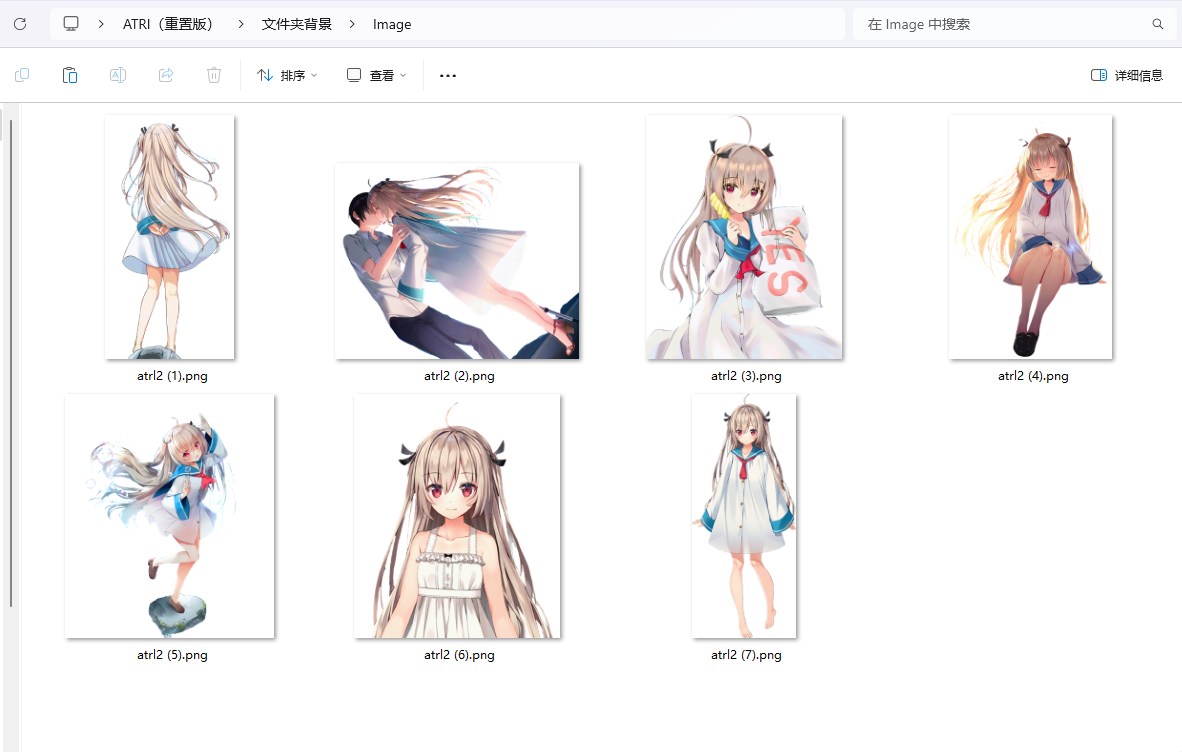Viewport: 1182px width, 752px height.
Task: Expand the chevron before 文件夹背景 breadcrumb
Action: [x=241, y=24]
